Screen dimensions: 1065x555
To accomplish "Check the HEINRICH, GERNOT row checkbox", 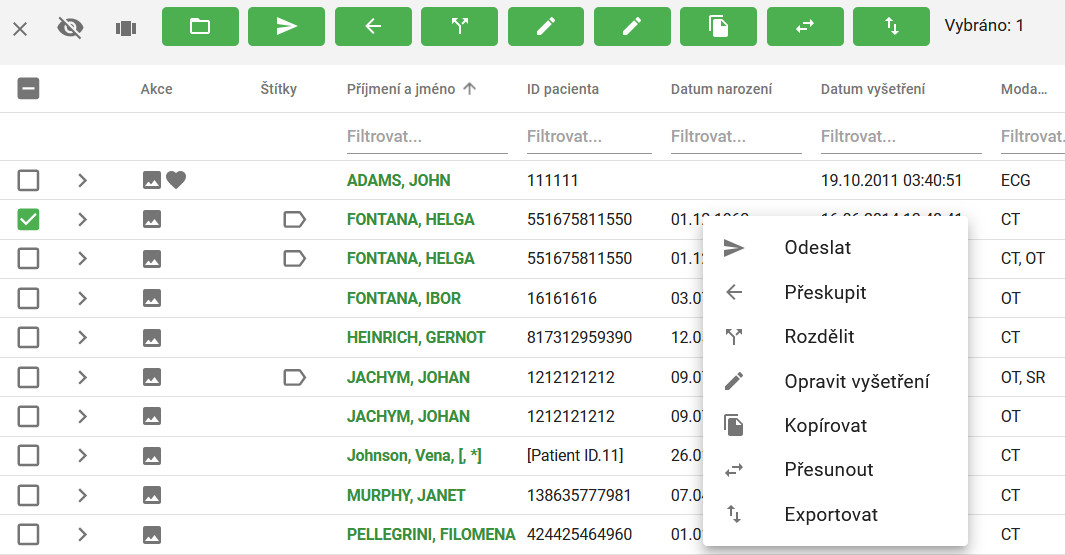I will [29, 338].
